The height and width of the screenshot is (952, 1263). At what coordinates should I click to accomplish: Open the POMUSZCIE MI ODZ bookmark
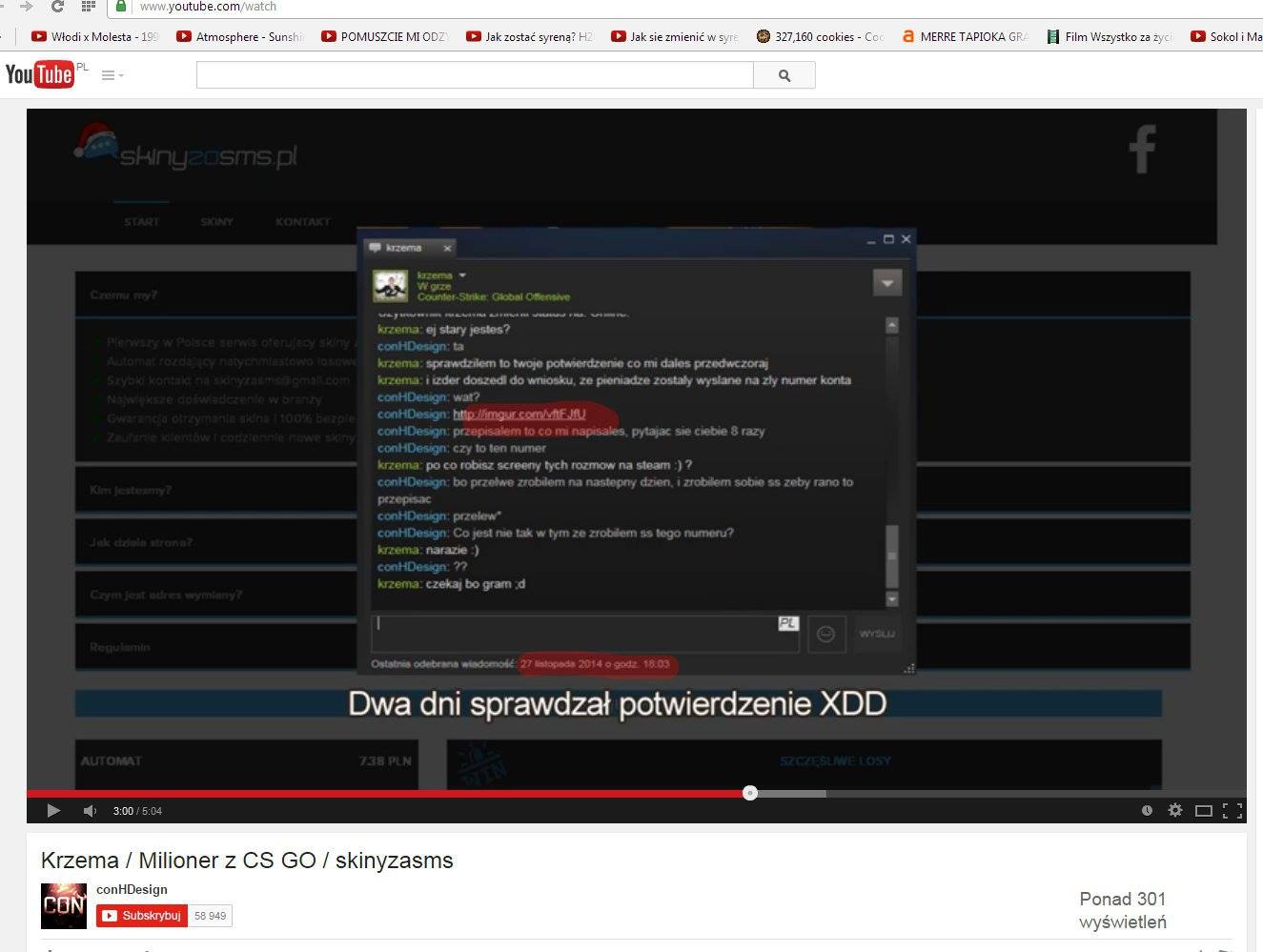pyautogui.click(x=384, y=37)
